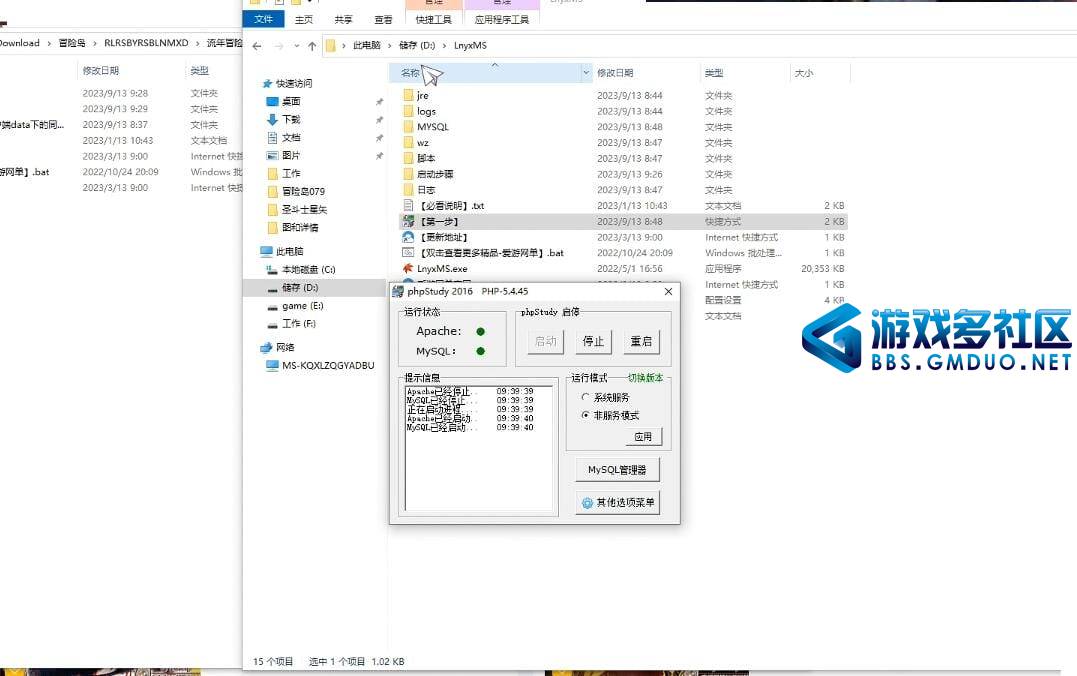The width and height of the screenshot is (1077, 676).
Task: Click the phpStudy 2016 title bar icon
Action: [x=398, y=291]
